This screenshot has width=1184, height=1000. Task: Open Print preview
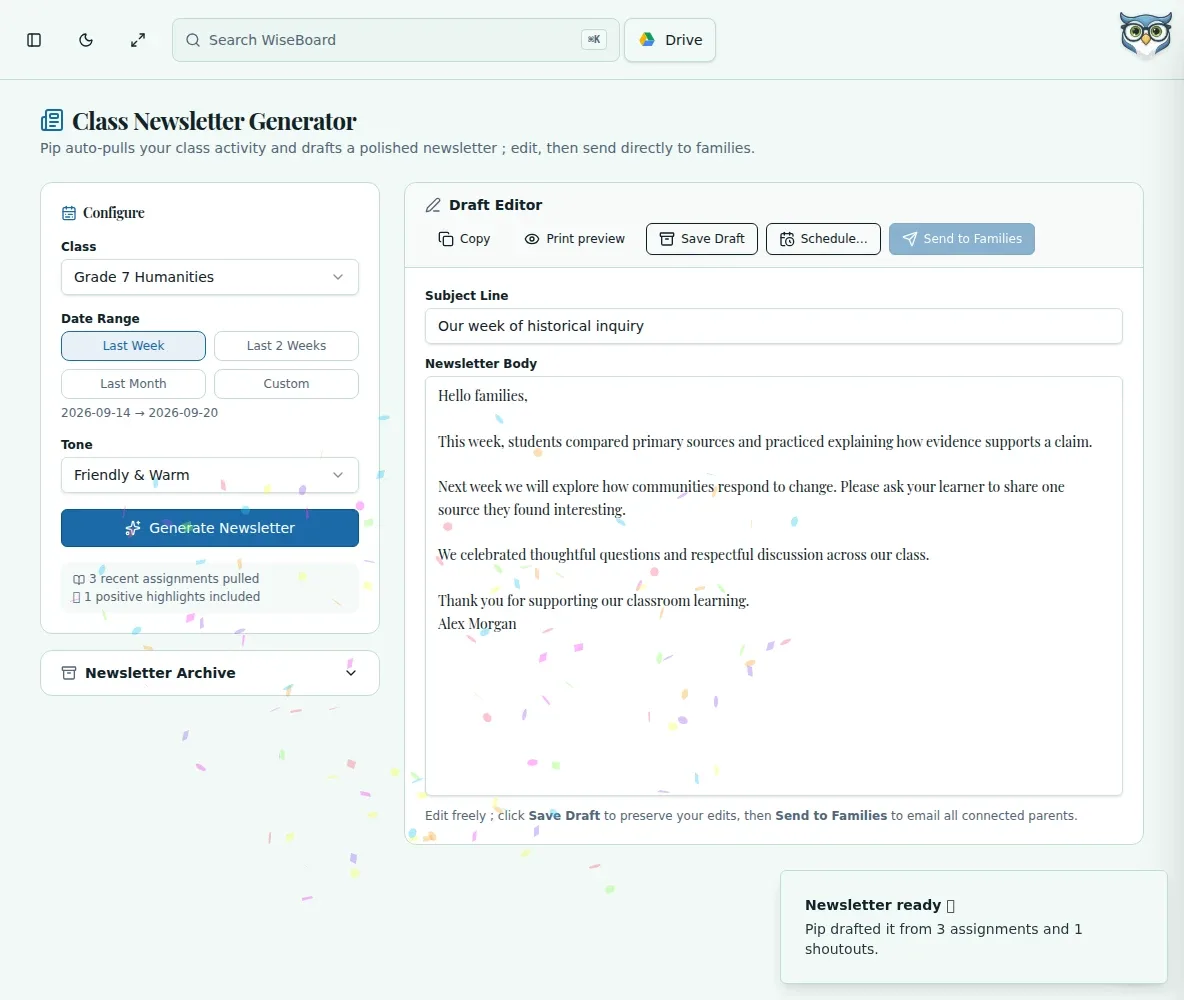click(x=575, y=239)
